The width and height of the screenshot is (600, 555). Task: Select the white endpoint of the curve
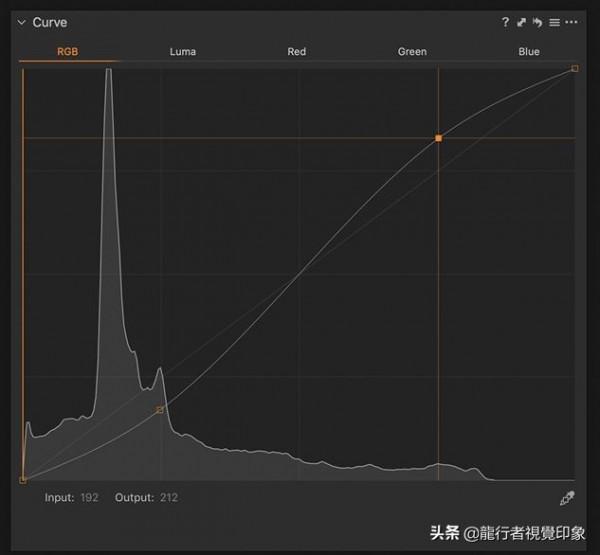(575, 69)
